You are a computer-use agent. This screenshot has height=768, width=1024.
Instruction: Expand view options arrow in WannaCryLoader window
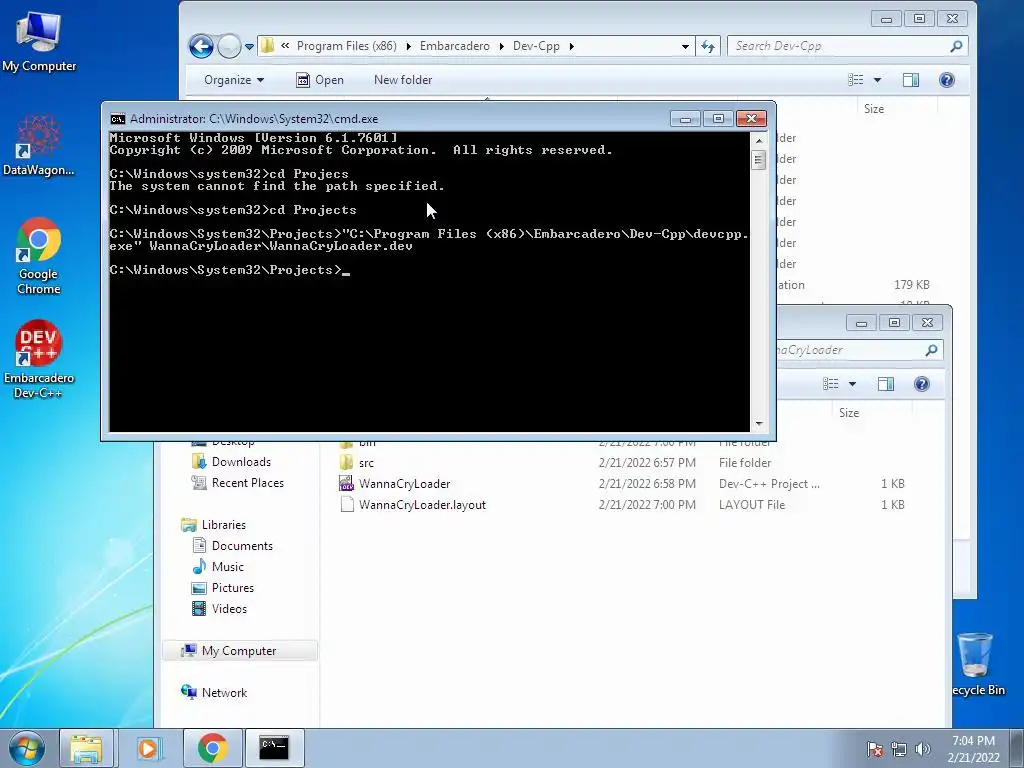[x=852, y=384]
